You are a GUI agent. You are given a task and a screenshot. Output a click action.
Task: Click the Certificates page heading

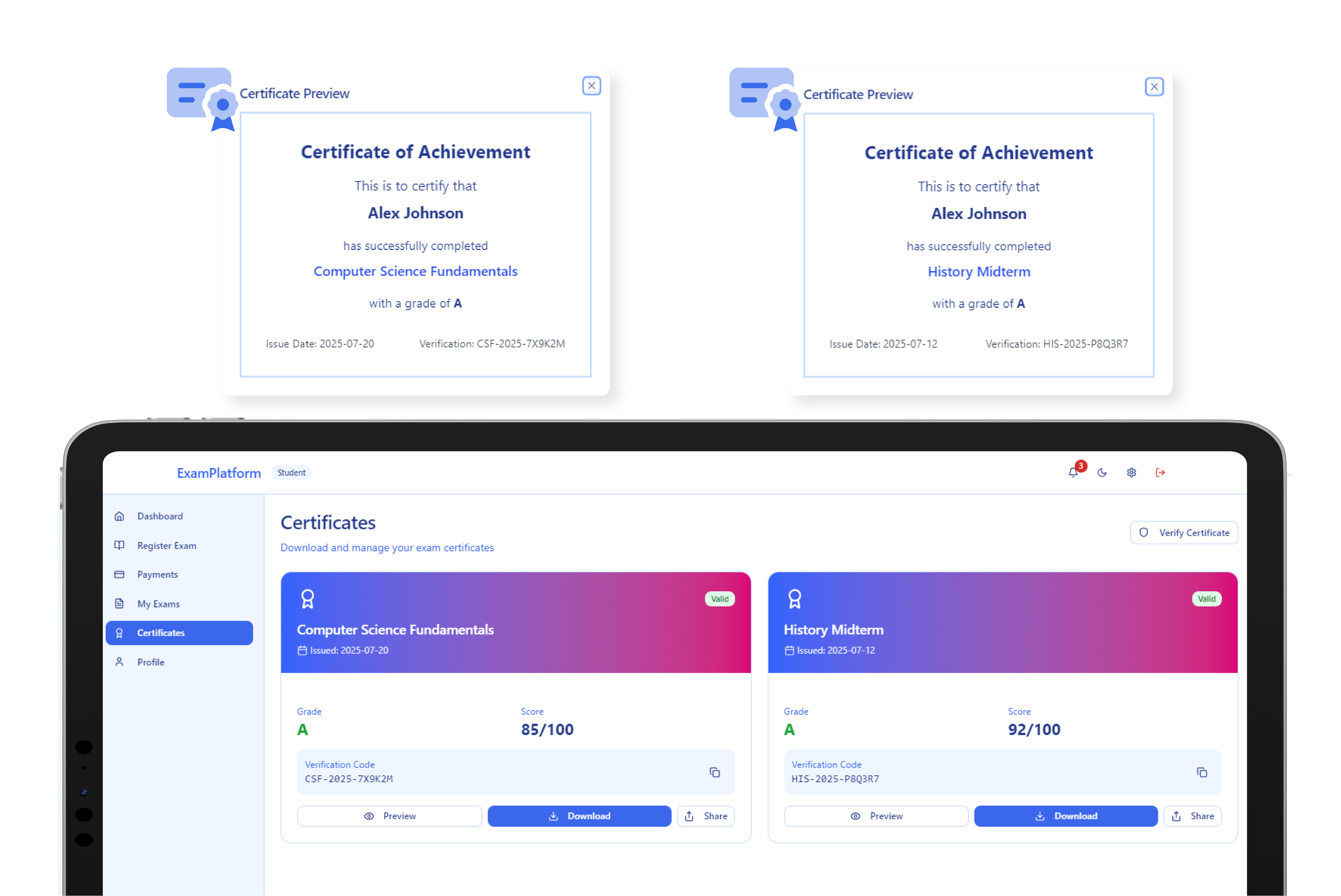click(x=328, y=523)
